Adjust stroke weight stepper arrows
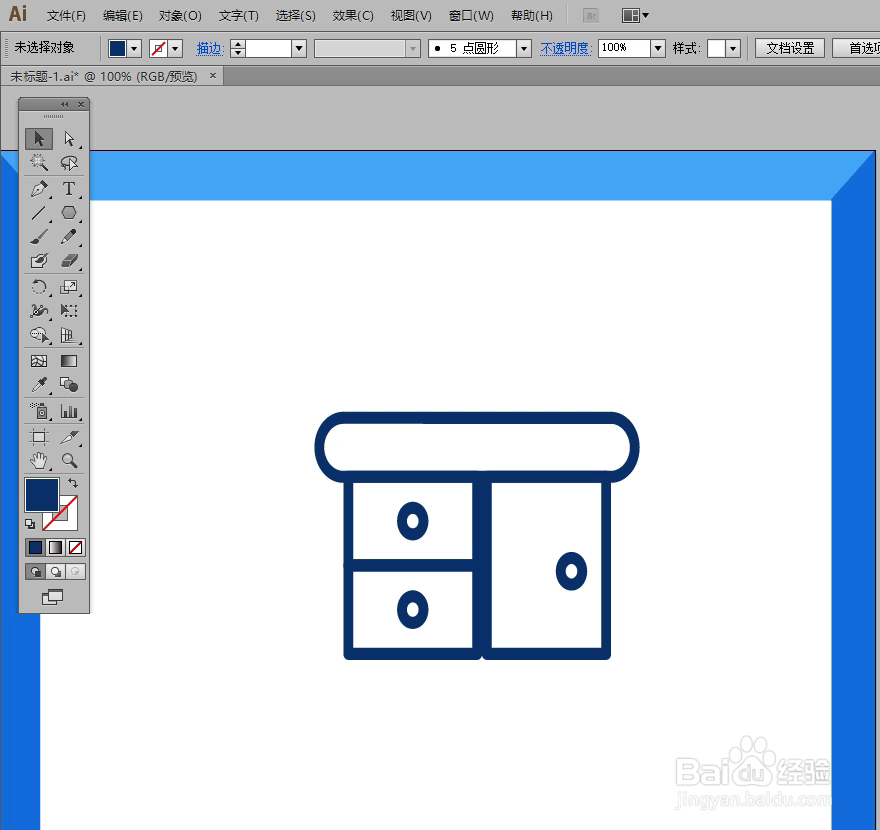 tap(238, 49)
